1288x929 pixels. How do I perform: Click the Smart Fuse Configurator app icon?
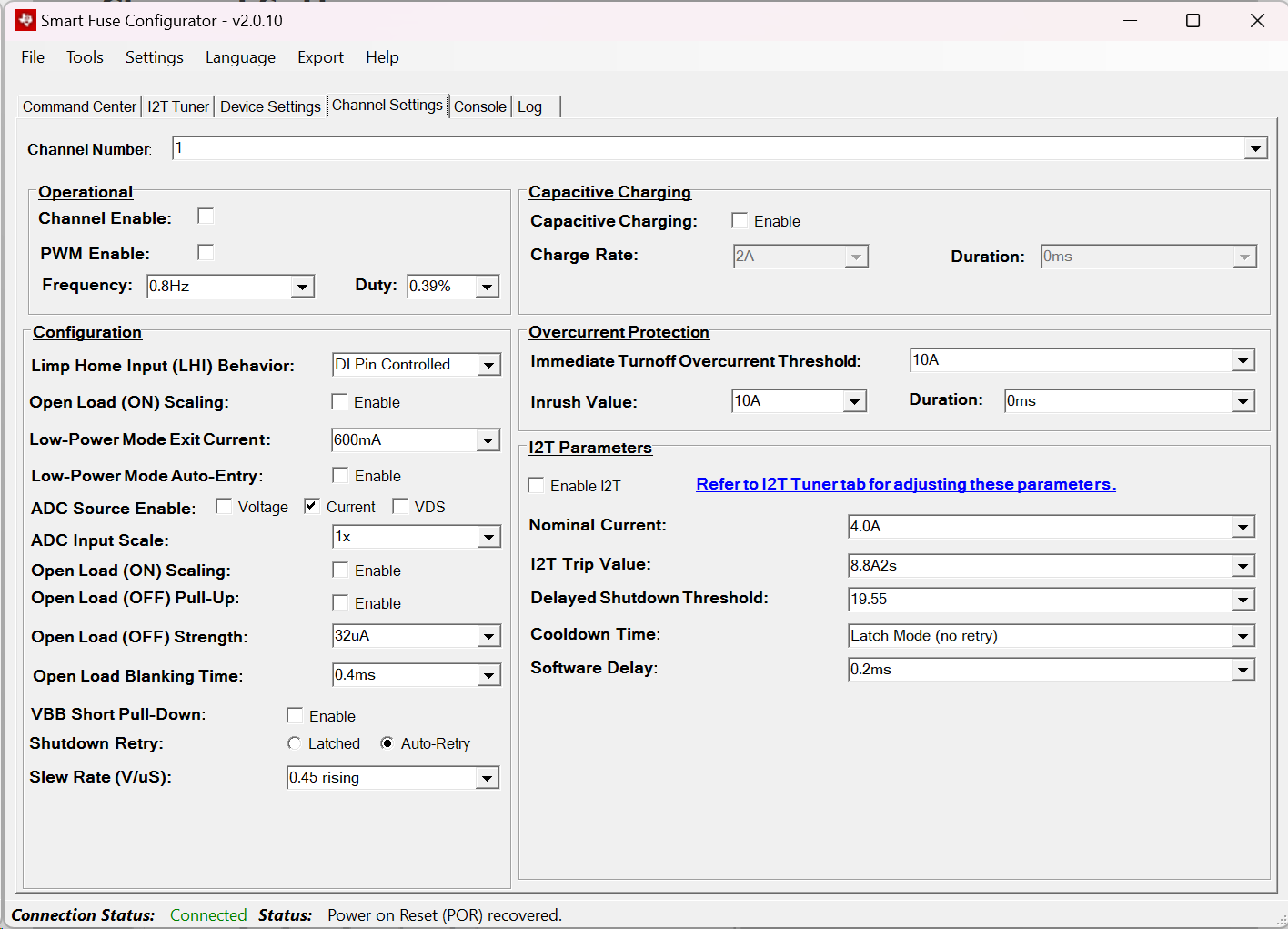coord(25,20)
